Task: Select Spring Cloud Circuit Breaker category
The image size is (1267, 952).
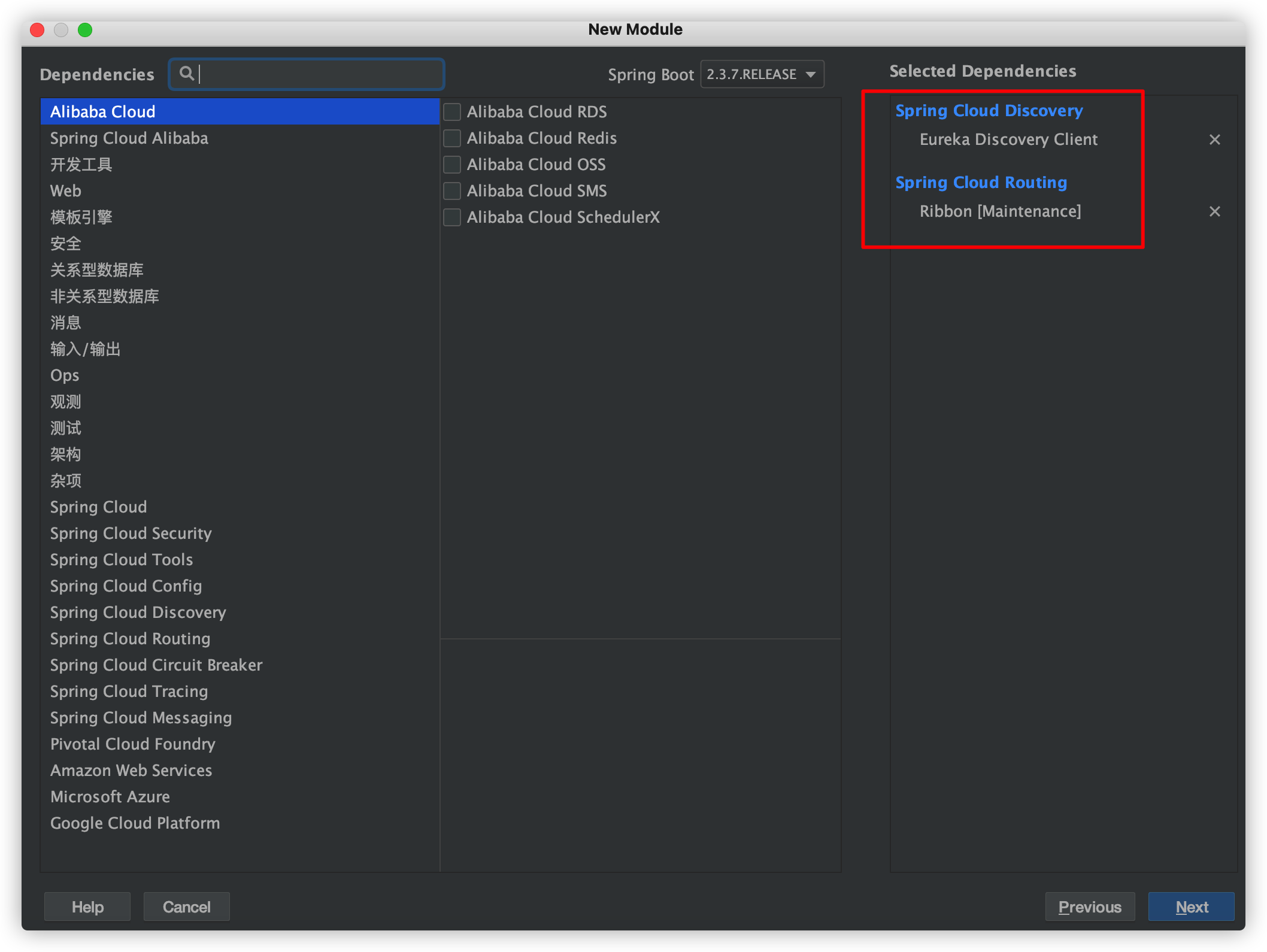Action: (155, 665)
